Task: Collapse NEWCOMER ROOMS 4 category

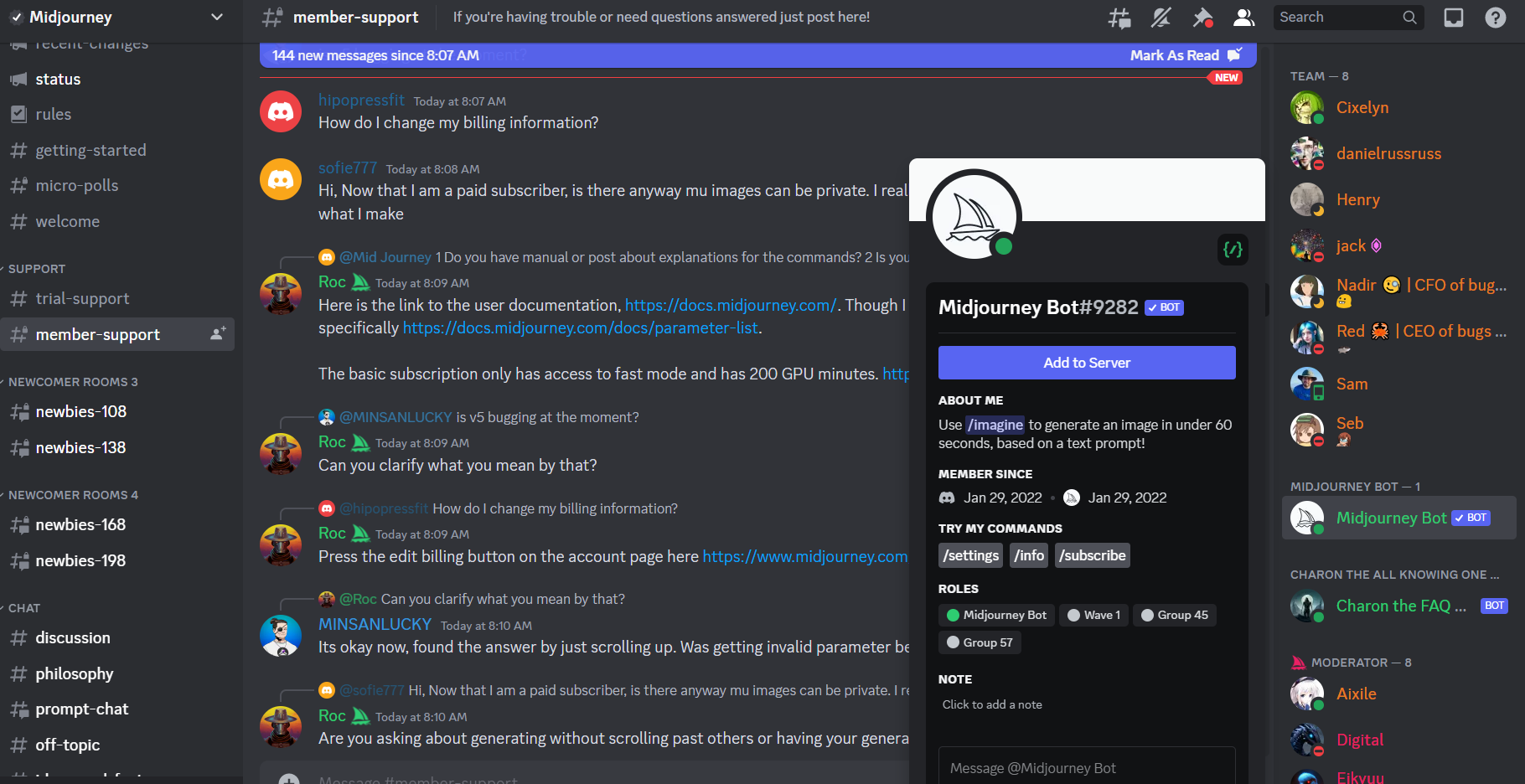Action: pyautogui.click(x=72, y=495)
